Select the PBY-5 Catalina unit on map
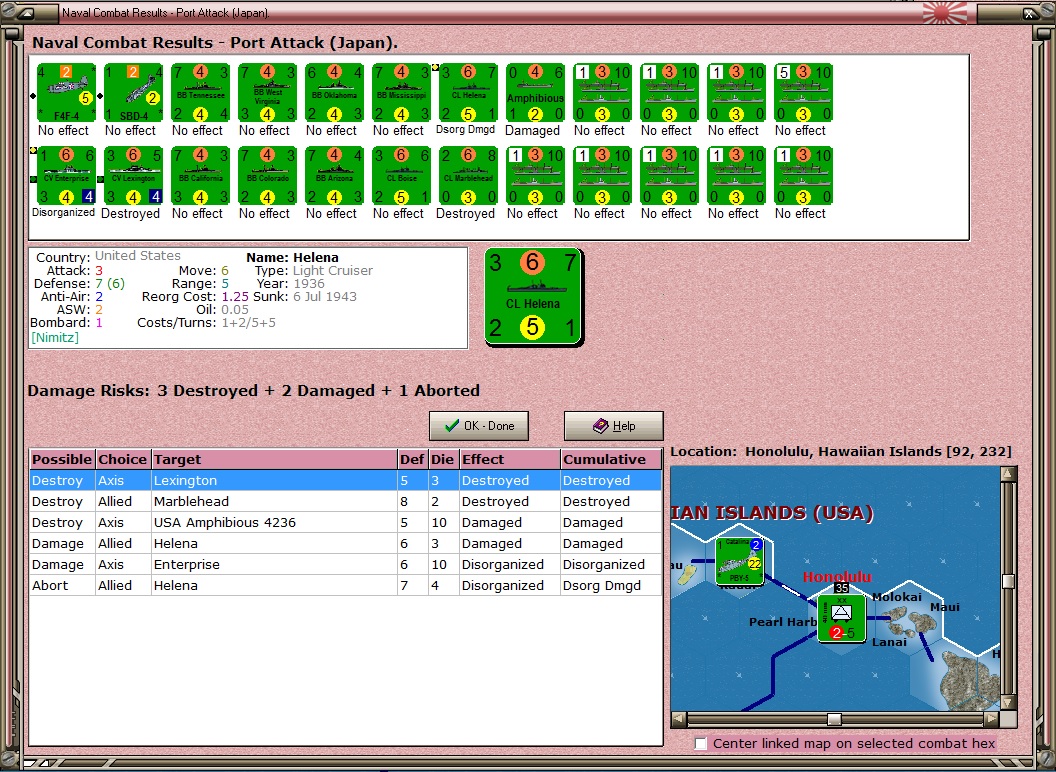Viewport: 1056px width, 772px height. click(739, 561)
